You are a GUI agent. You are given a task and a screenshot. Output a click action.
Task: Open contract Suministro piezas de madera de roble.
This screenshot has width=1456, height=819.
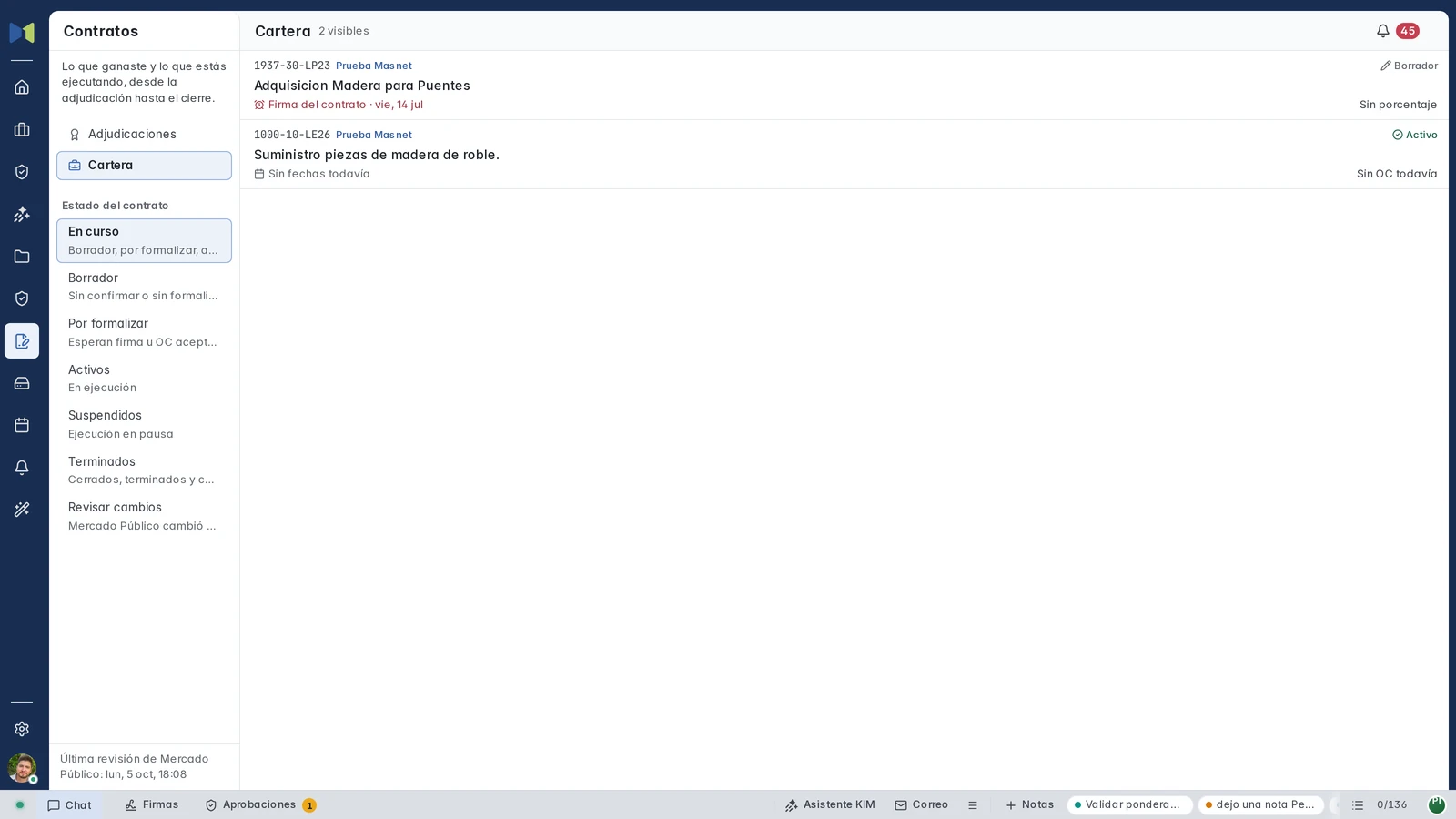pyautogui.click(x=844, y=155)
